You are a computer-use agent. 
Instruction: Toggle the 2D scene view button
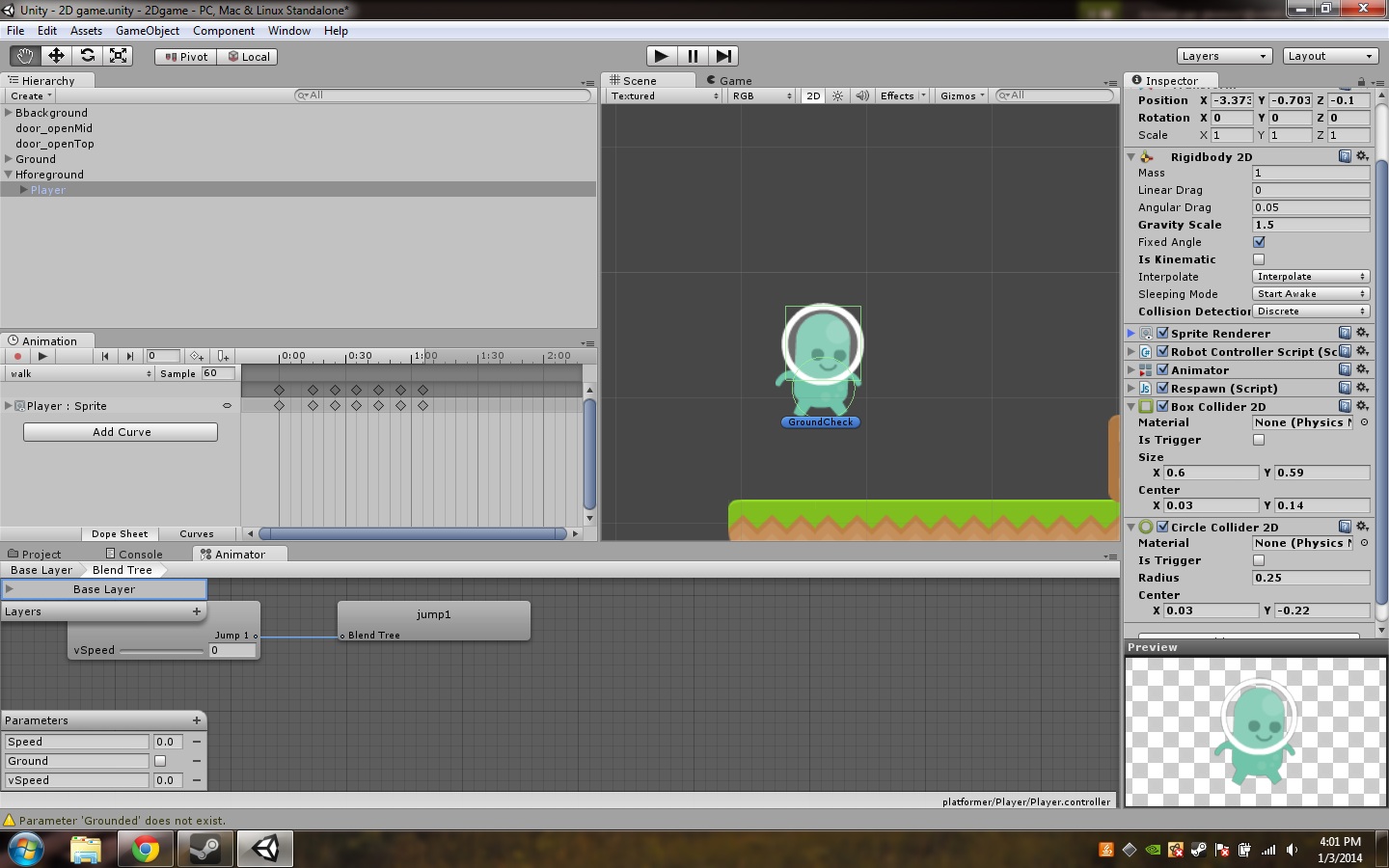point(813,95)
